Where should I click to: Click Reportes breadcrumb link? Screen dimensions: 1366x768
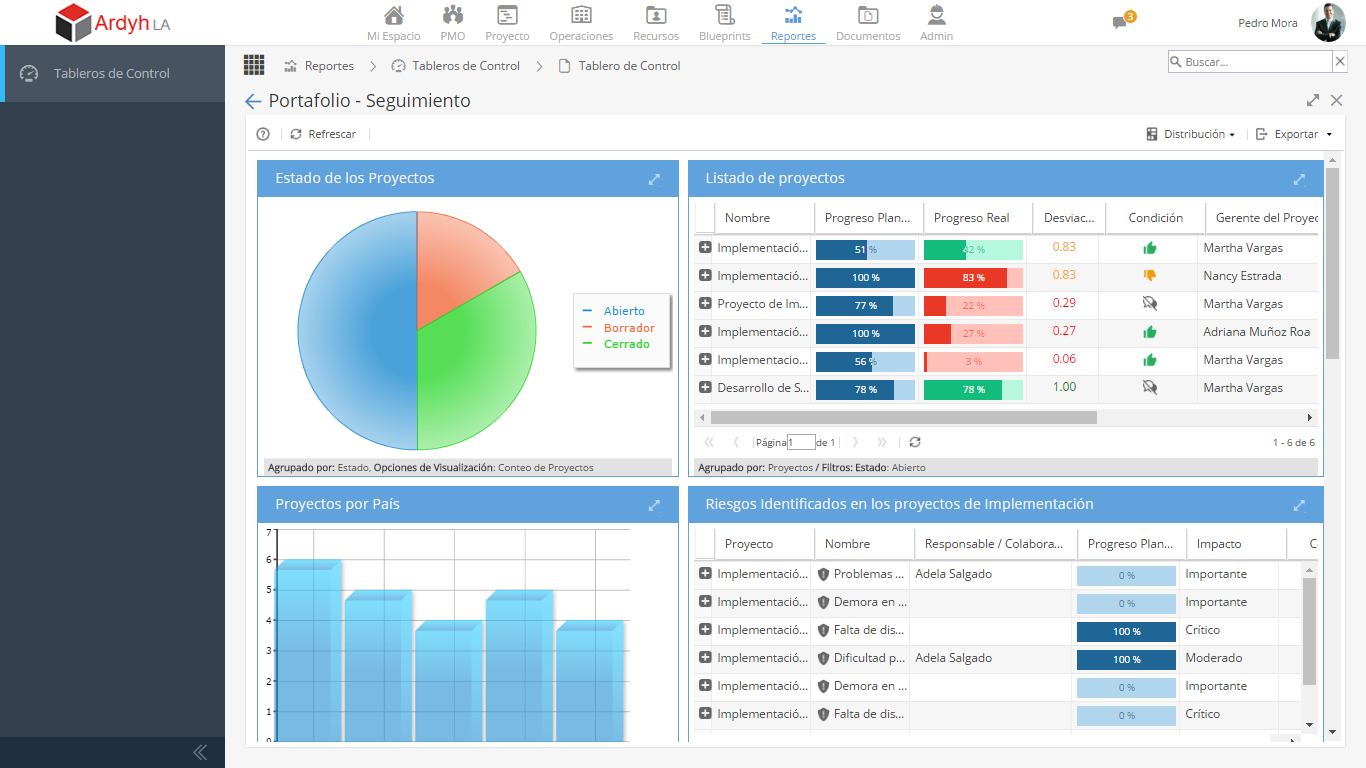319,66
